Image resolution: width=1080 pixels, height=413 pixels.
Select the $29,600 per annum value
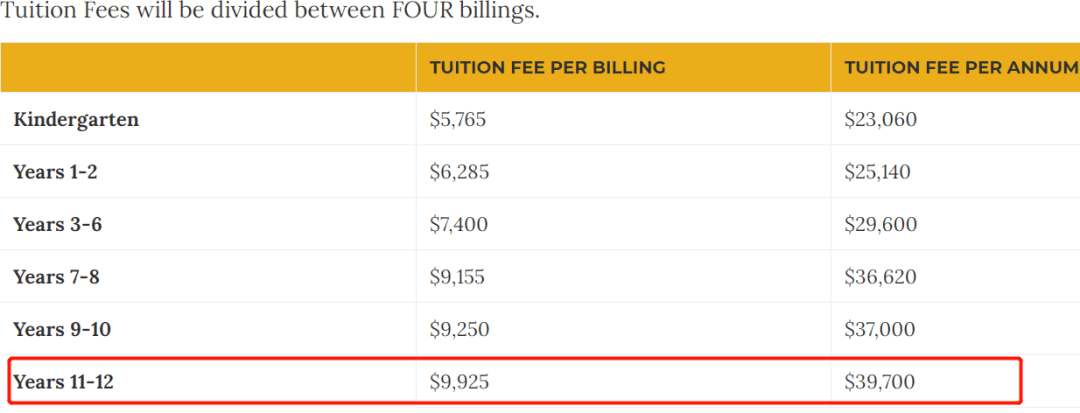click(x=881, y=224)
